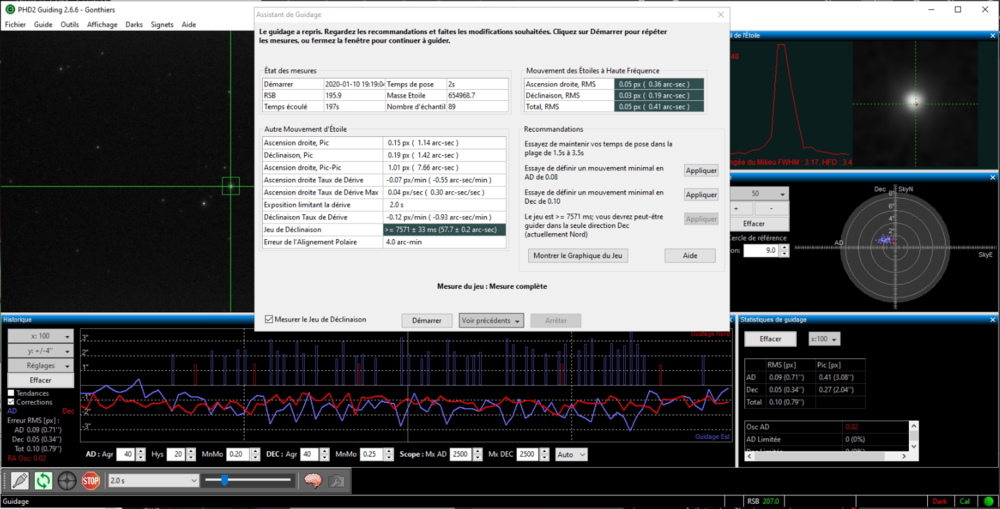Image resolution: width=1000 pixels, height=509 pixels.
Task: Click Montrer le Graphique du Jeu button
Action: pyautogui.click(x=578, y=255)
